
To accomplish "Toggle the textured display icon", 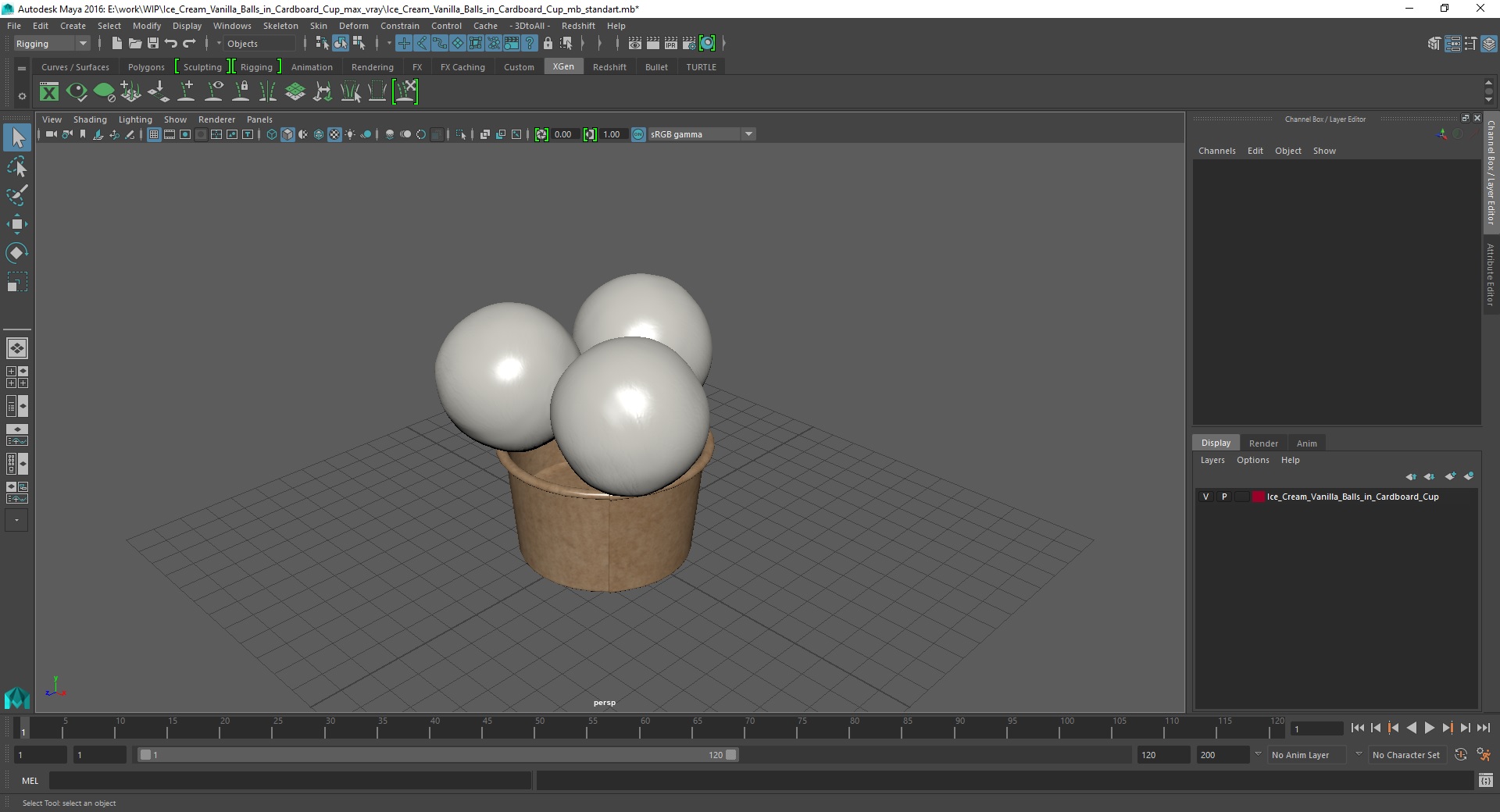I will [334, 134].
